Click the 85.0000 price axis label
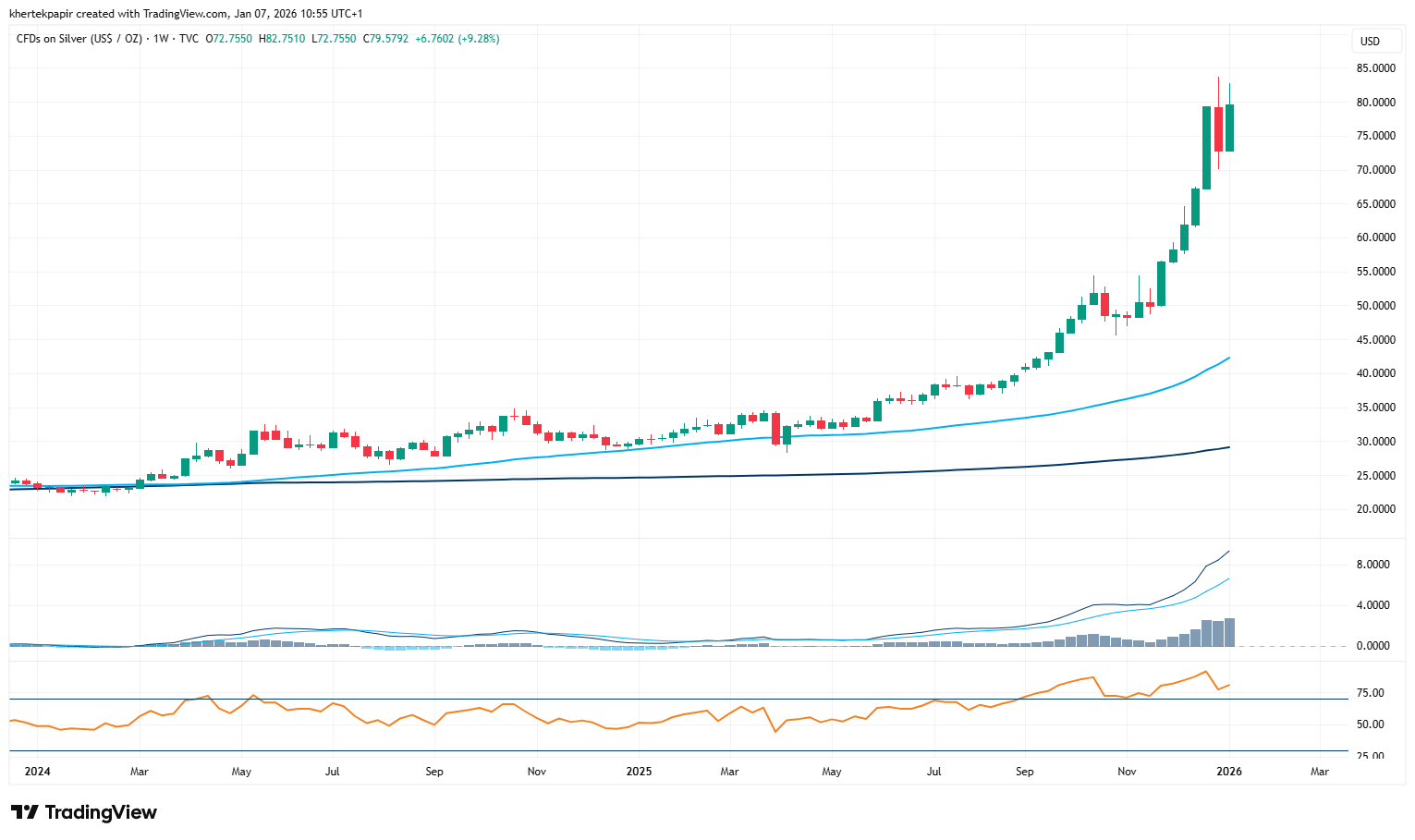 point(1375,68)
